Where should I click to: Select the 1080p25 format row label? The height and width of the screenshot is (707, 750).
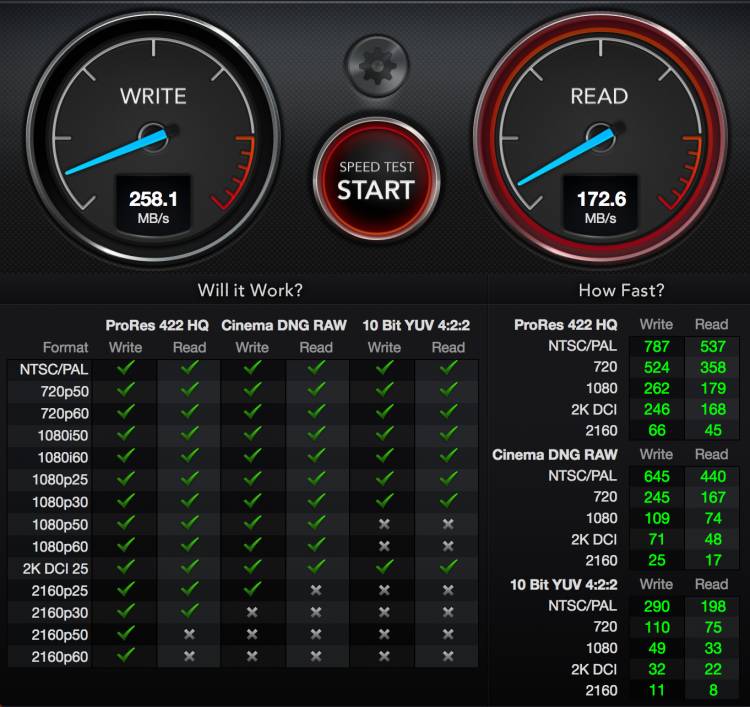click(x=60, y=479)
